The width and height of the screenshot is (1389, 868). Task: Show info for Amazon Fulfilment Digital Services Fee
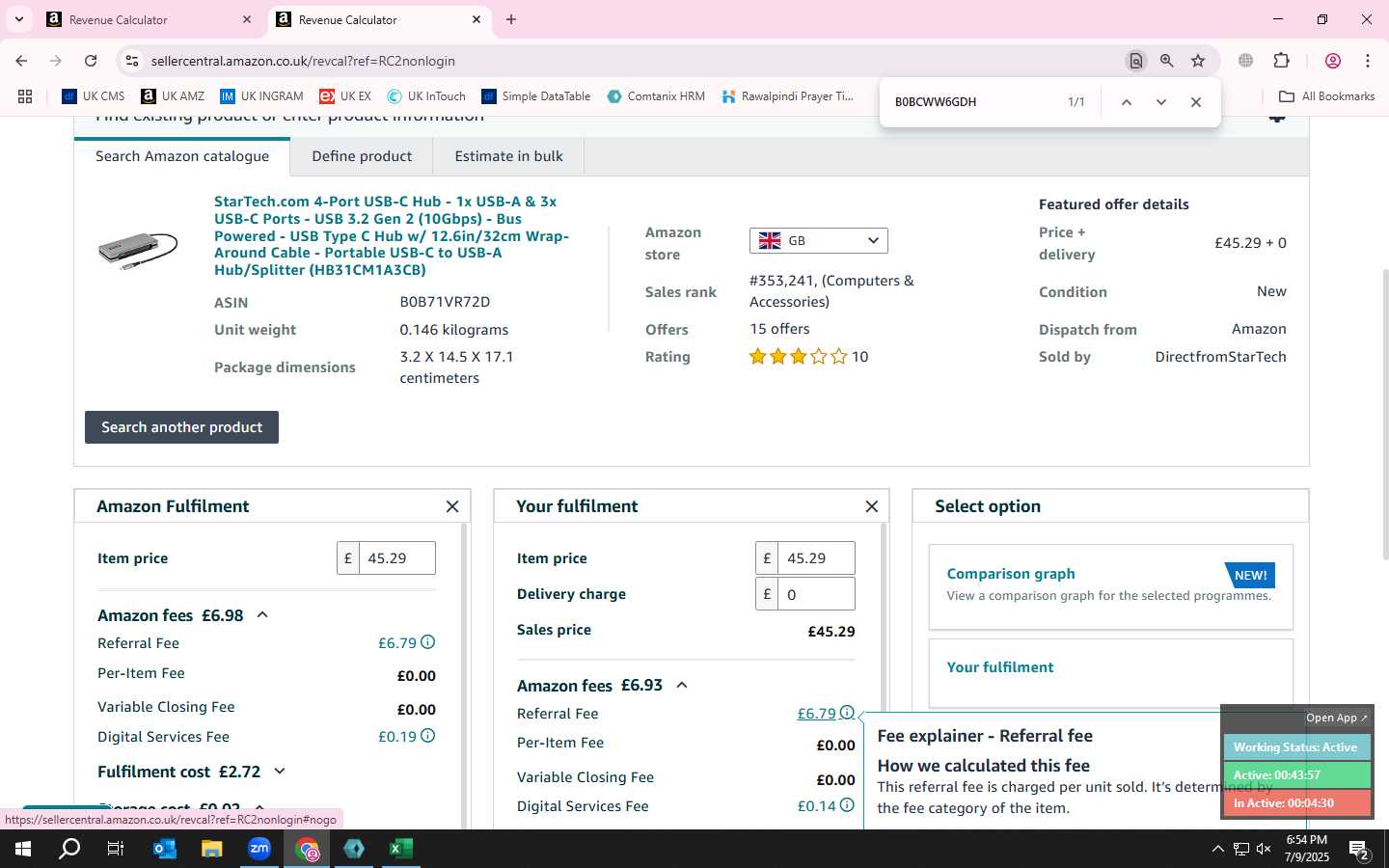coord(428,736)
